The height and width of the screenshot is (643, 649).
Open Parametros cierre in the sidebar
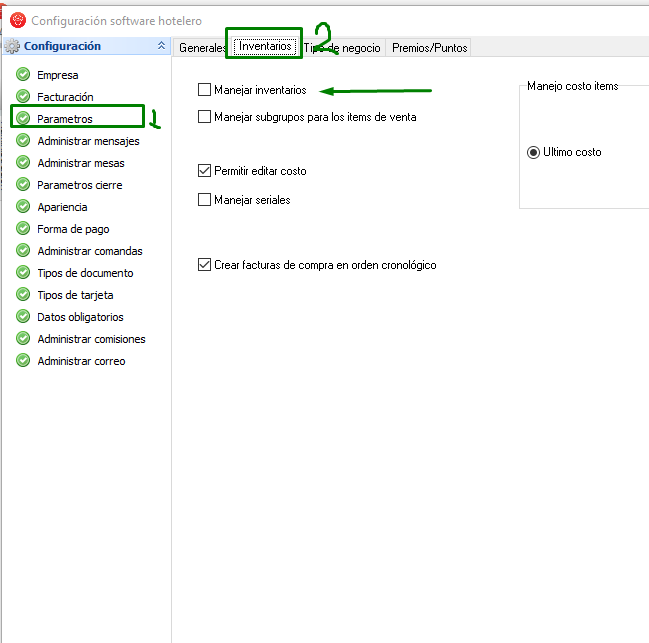click(x=78, y=185)
